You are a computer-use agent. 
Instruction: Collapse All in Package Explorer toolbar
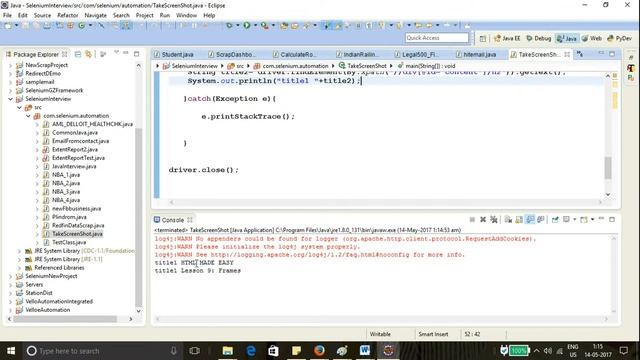pyautogui.click(x=78, y=54)
